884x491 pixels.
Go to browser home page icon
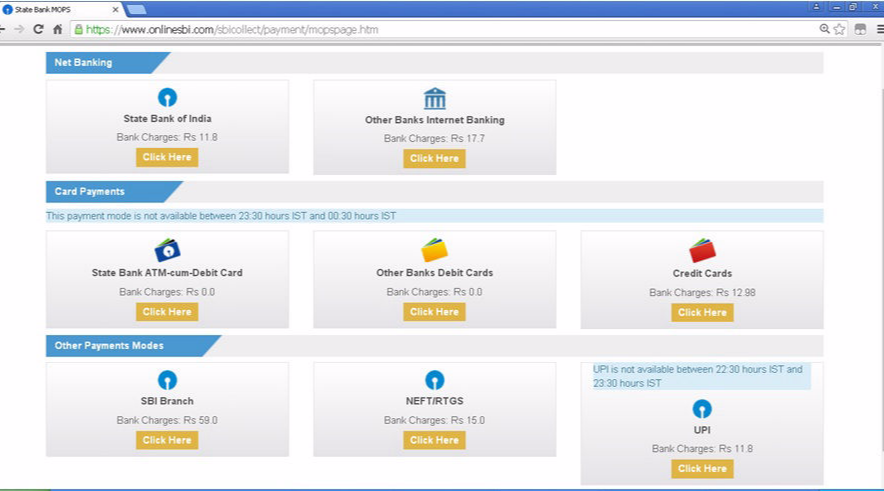58,29
